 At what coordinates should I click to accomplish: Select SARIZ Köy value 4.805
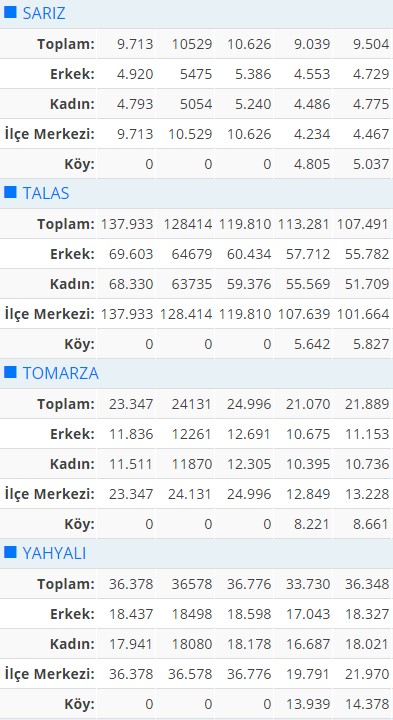(312, 164)
